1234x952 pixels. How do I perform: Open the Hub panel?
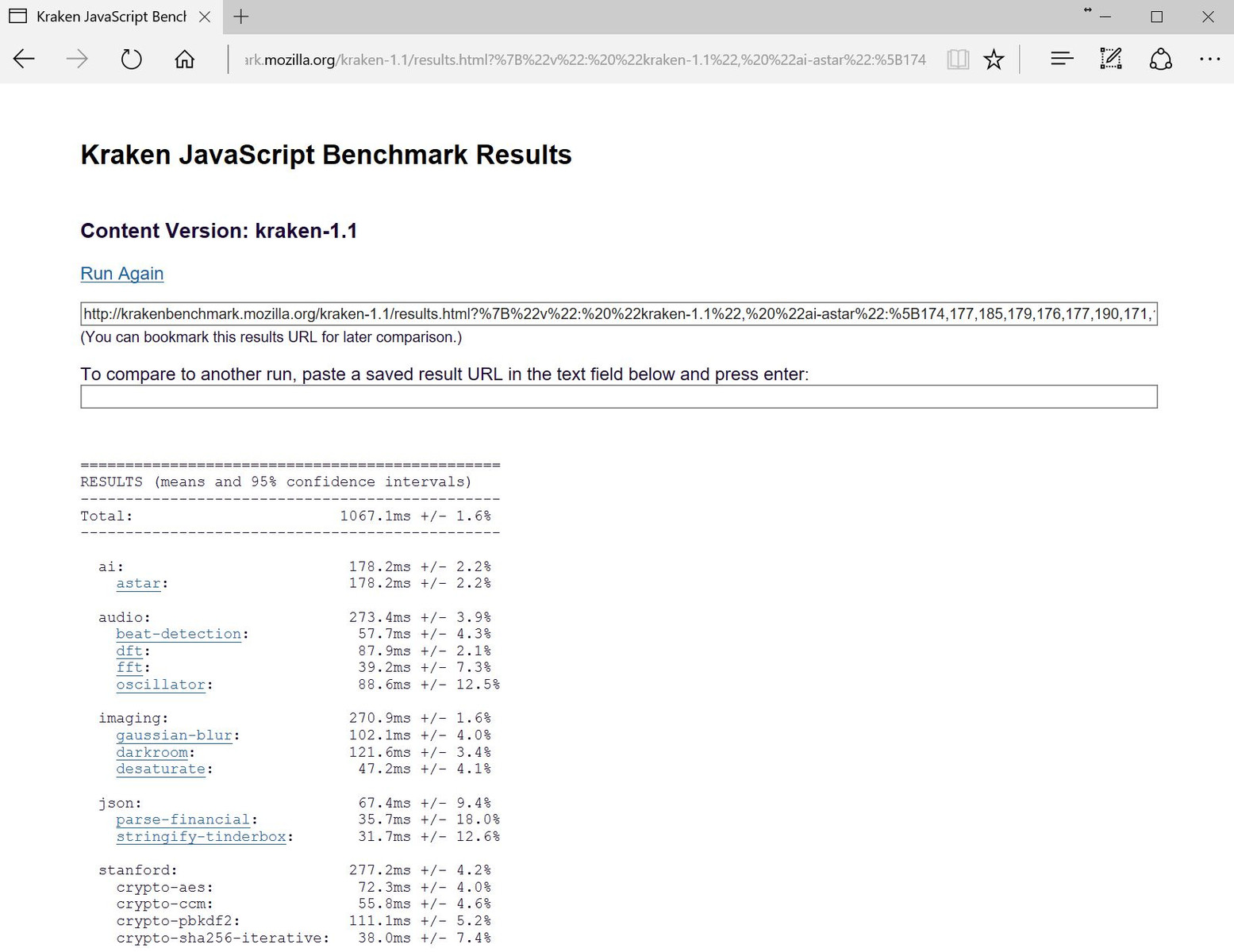[x=1062, y=59]
